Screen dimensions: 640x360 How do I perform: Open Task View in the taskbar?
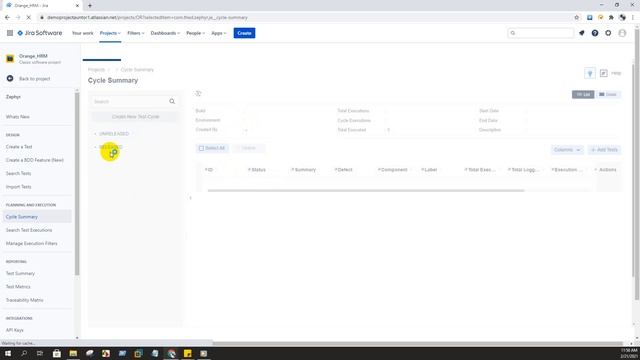(40, 353)
